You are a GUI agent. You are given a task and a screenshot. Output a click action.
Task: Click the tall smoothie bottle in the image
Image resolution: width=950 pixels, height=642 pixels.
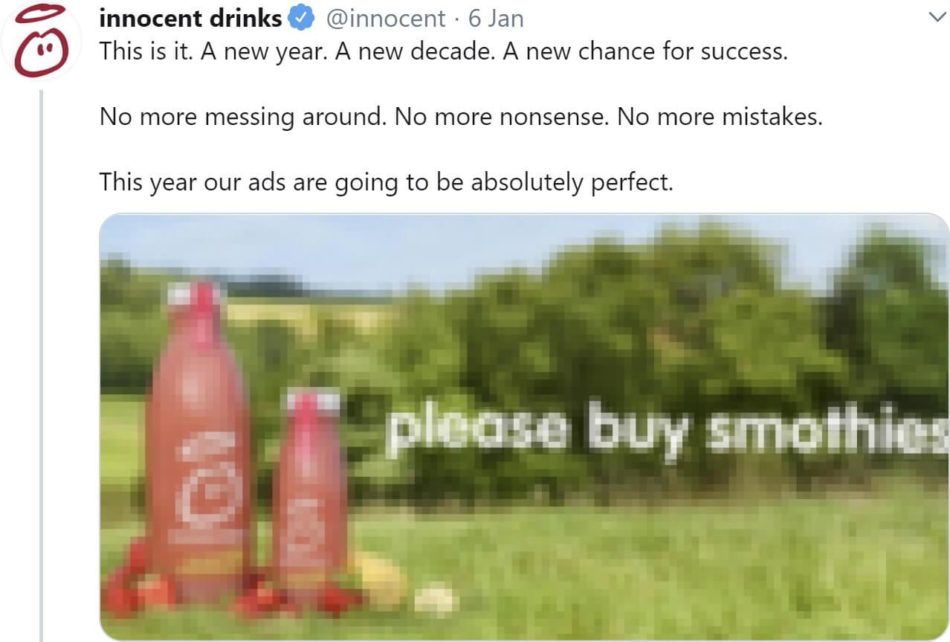point(199,442)
